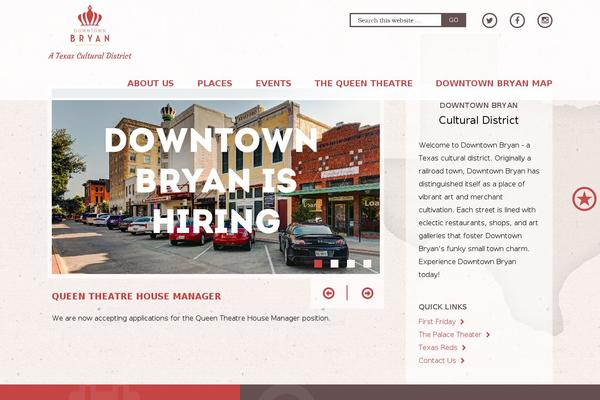Focus the Search this website field
This screenshot has width=600, height=400.
coord(396,20)
